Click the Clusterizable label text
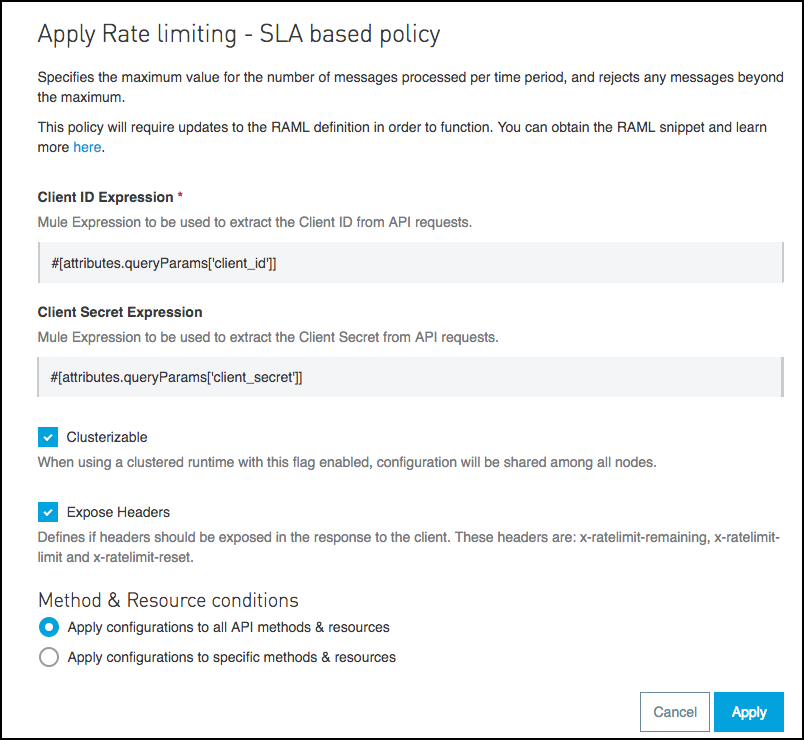The height and width of the screenshot is (740, 804). point(103,437)
